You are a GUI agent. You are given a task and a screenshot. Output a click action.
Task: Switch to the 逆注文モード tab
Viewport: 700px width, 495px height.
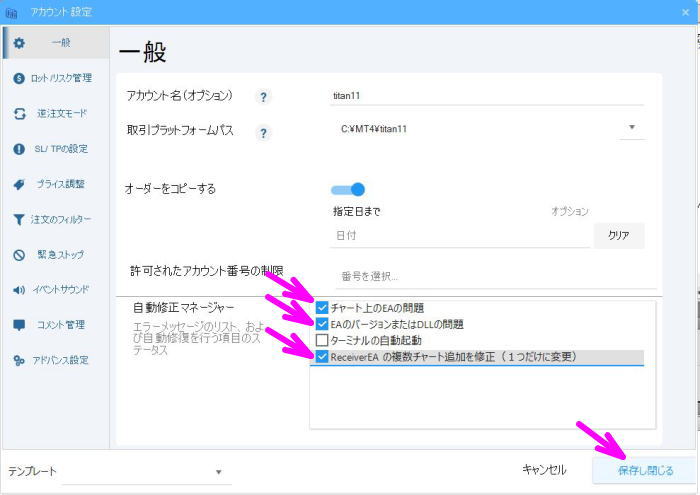click(x=56, y=113)
